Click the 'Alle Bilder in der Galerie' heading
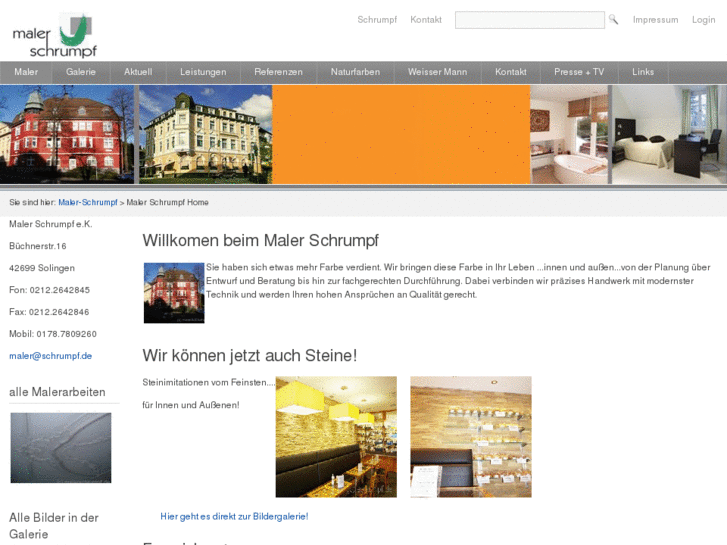727x545 pixels. click(54, 526)
